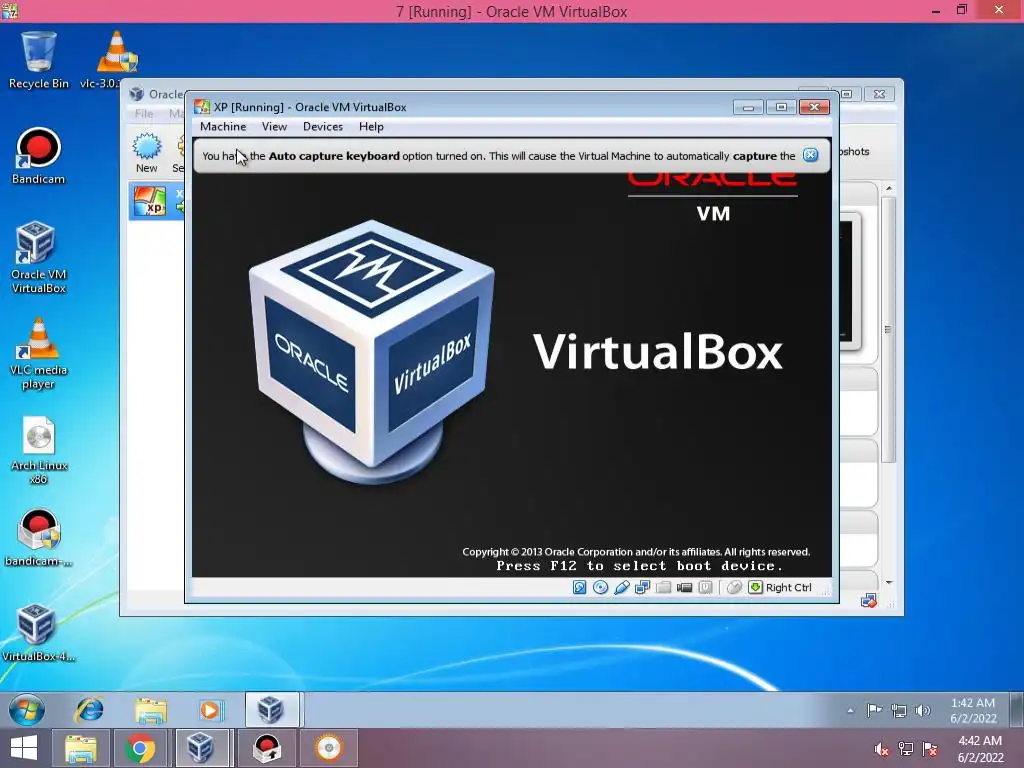Open the Windows 7 Start orb

27,710
